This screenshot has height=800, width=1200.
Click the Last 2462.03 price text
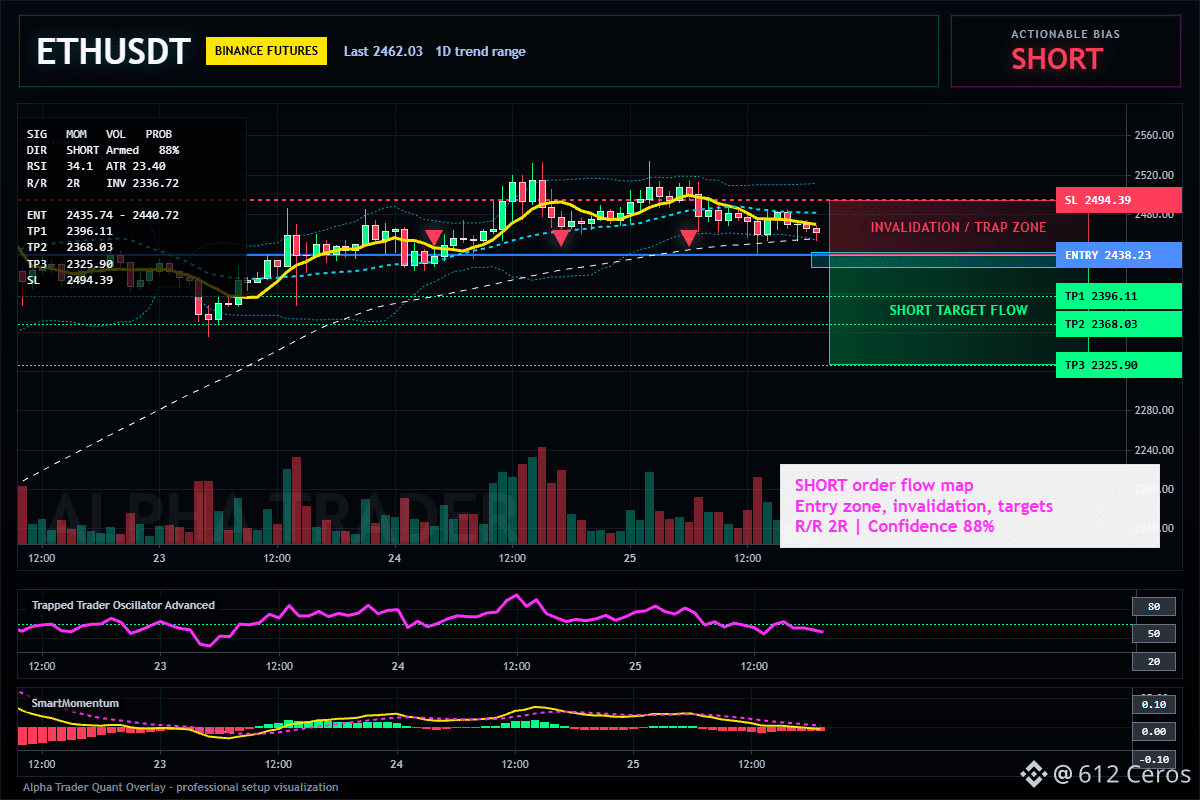click(x=383, y=52)
